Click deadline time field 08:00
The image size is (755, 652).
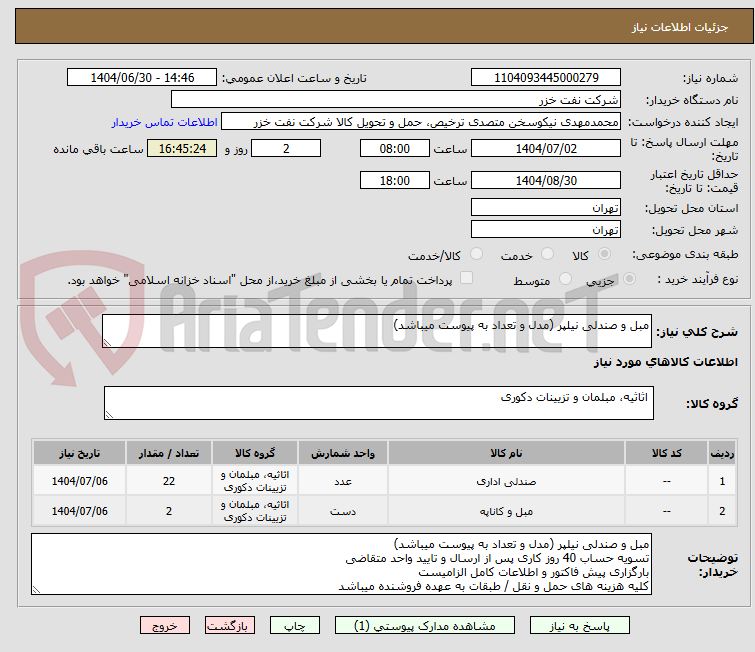395,148
